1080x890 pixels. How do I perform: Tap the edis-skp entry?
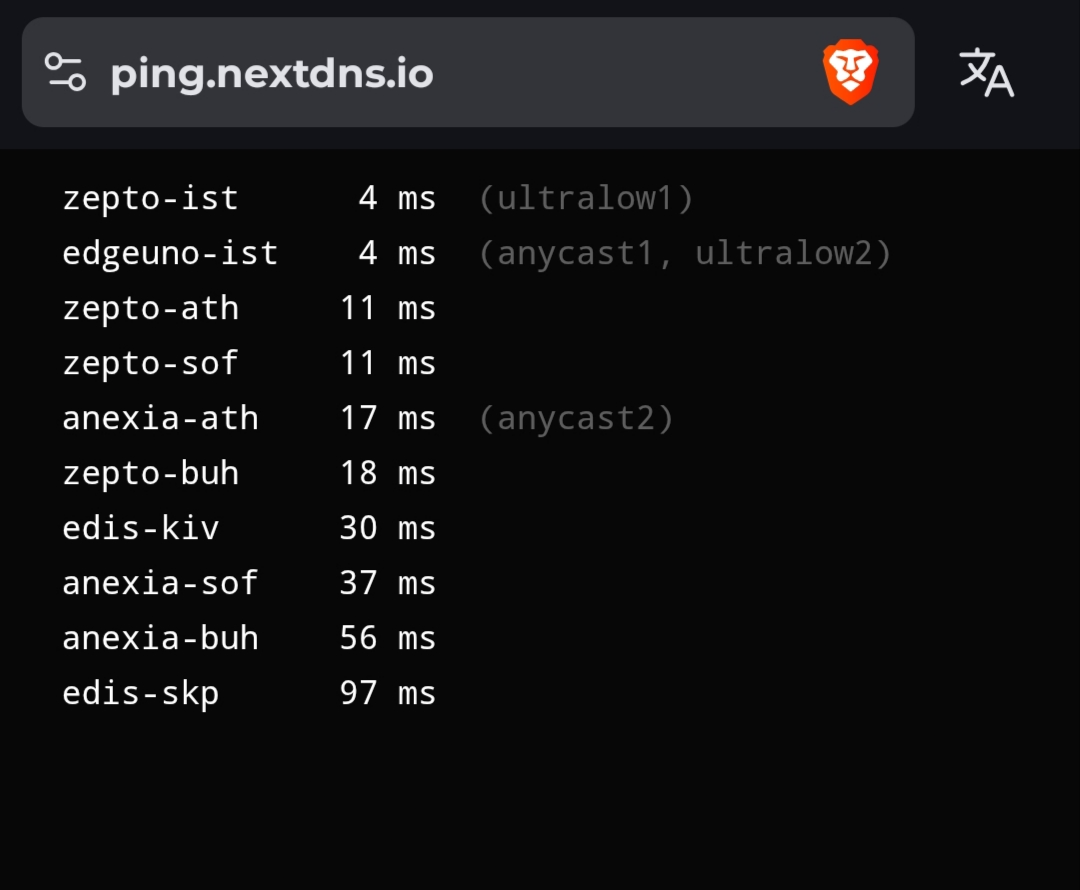click(x=249, y=693)
